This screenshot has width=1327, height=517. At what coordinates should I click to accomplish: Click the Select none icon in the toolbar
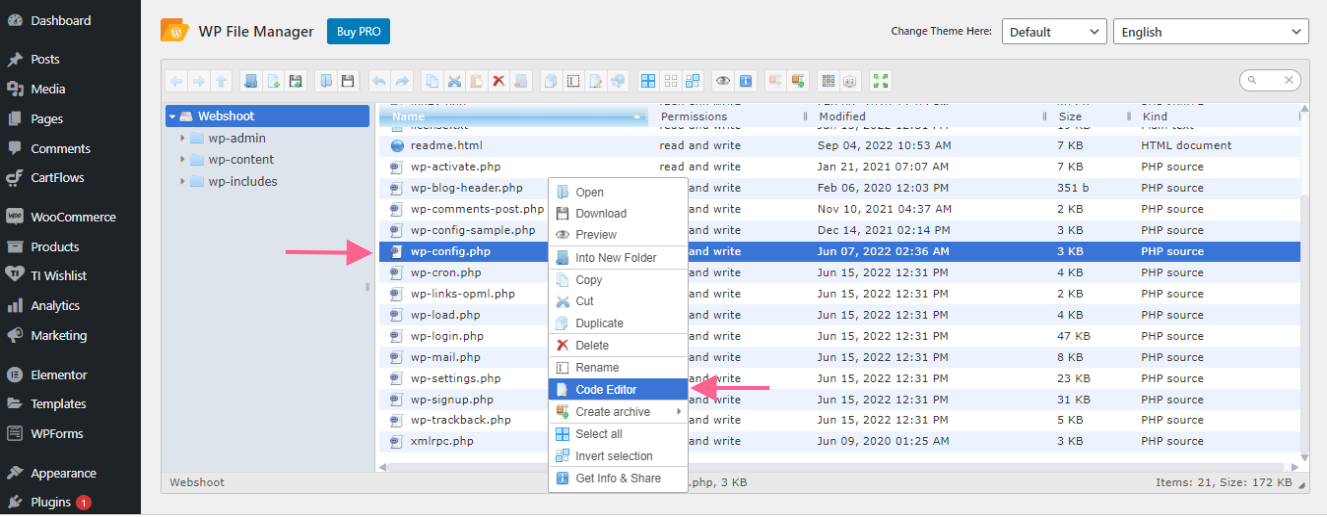pos(670,81)
